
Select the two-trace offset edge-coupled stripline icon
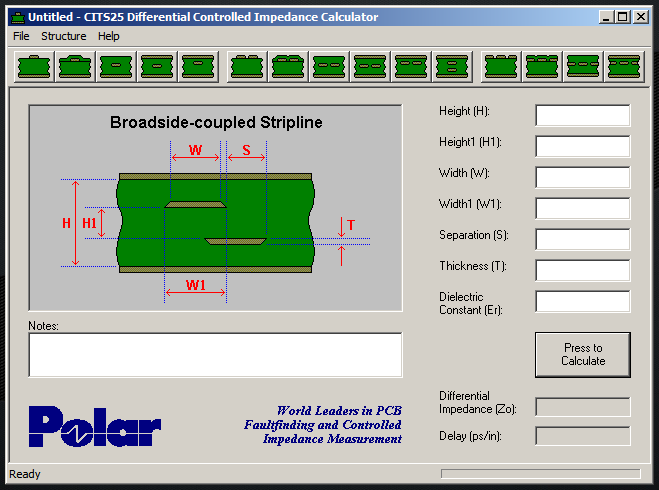(411, 66)
